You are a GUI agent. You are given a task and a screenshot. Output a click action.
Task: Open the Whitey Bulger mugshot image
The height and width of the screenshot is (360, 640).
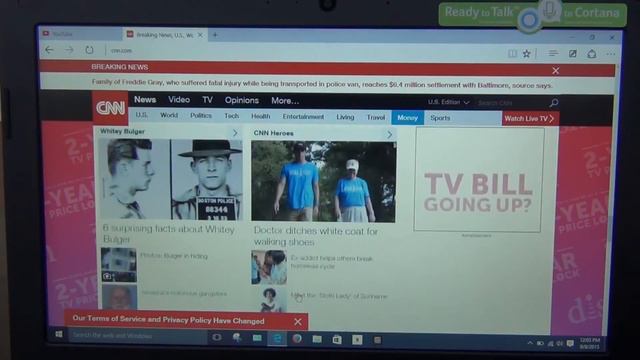[171, 179]
